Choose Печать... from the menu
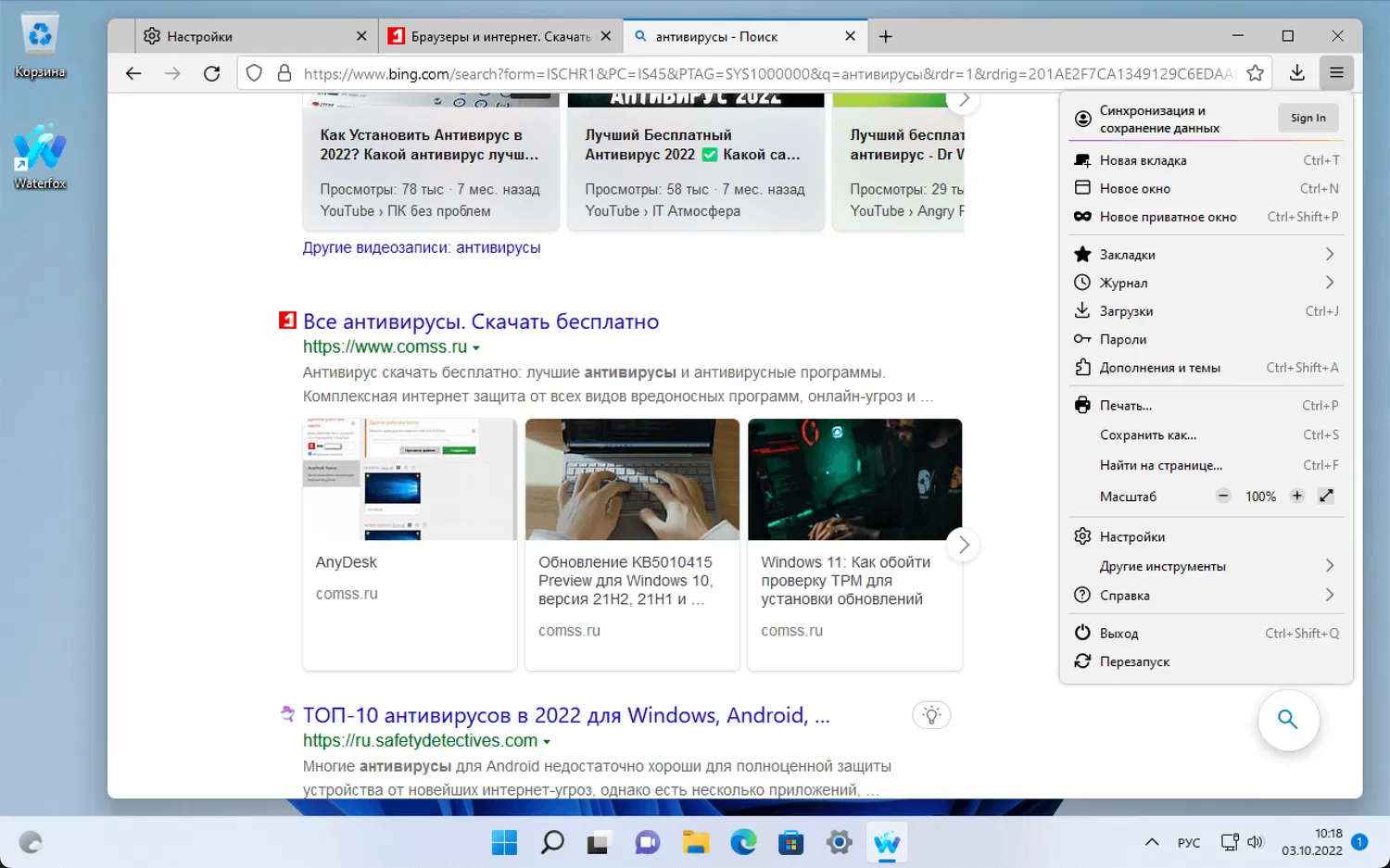The width and height of the screenshot is (1390, 868). (1207, 406)
